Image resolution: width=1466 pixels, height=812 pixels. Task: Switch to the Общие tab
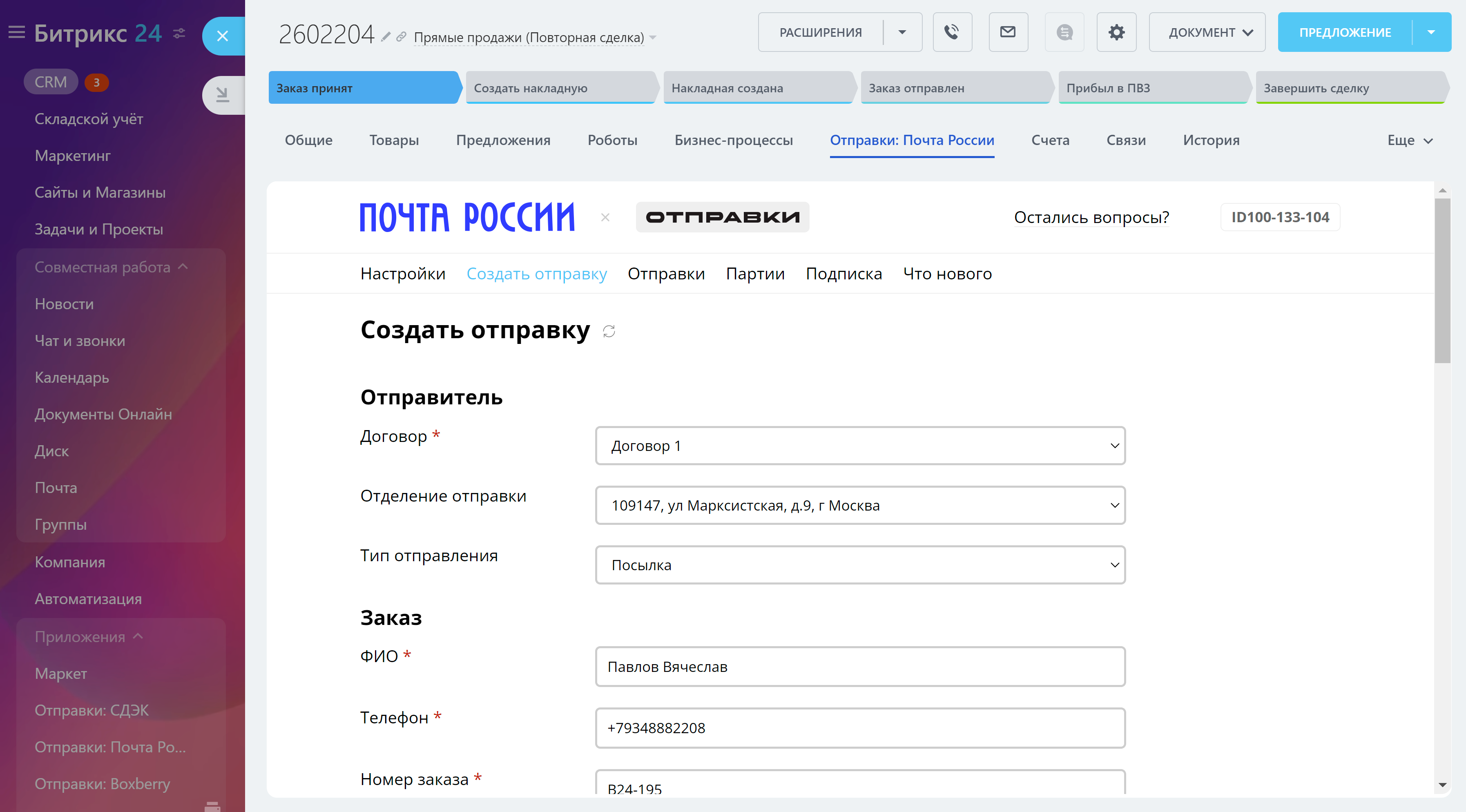(x=308, y=140)
